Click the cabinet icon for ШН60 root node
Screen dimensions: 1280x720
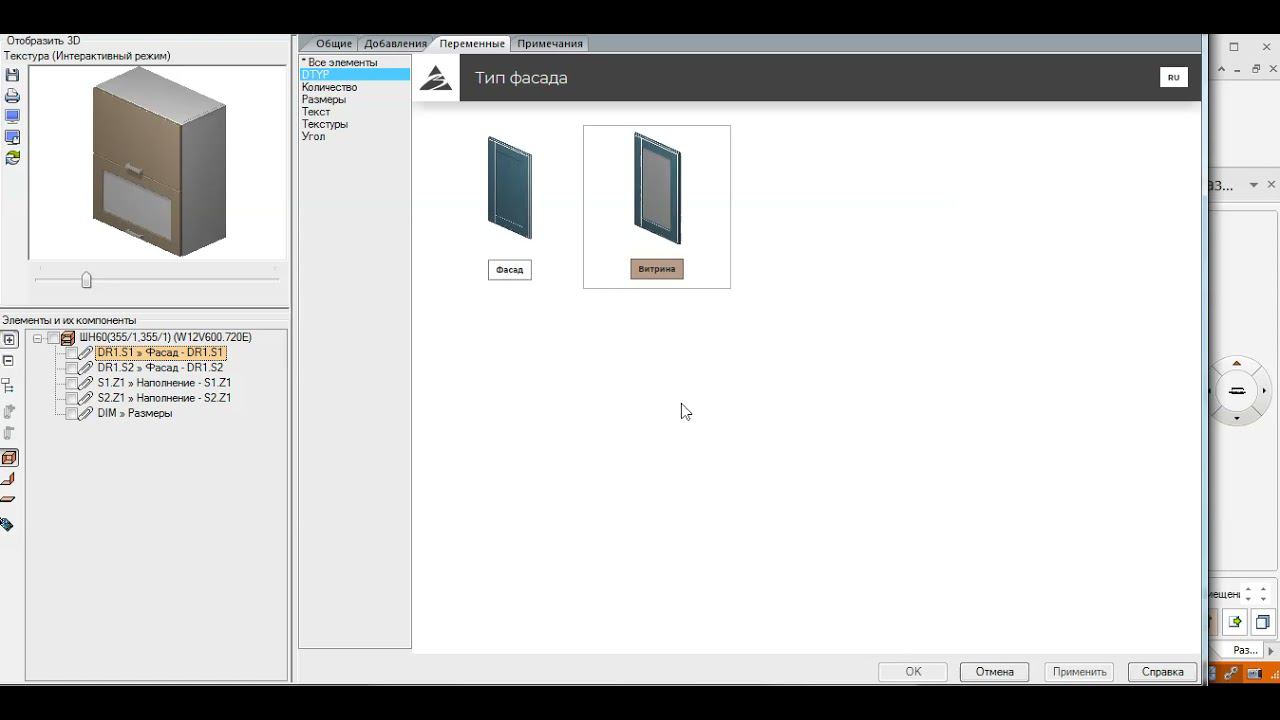pyautogui.click(x=68, y=338)
